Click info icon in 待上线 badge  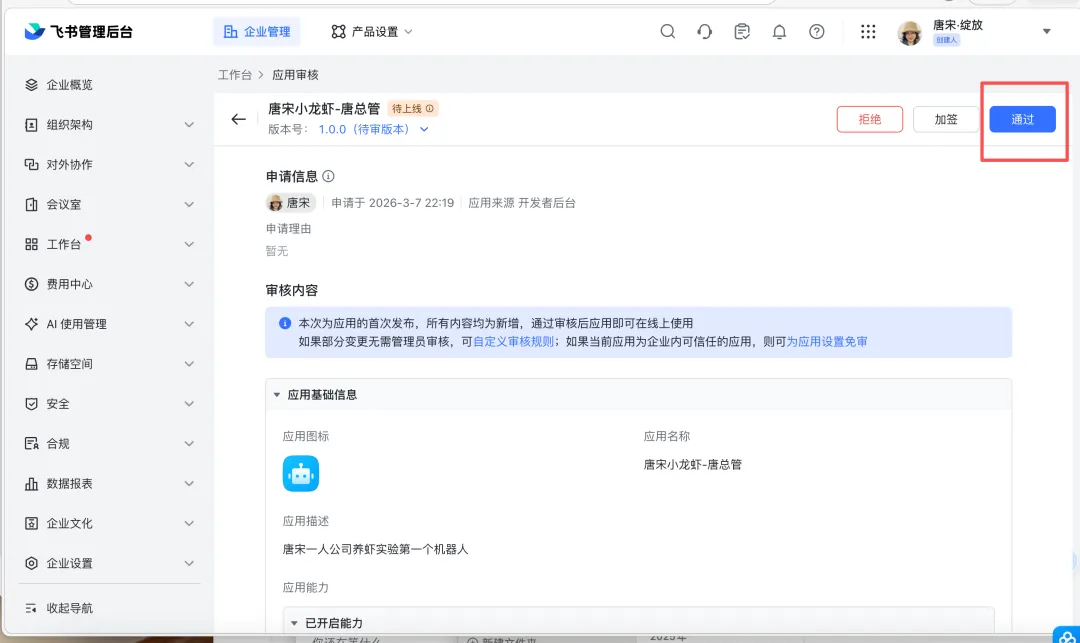430,109
